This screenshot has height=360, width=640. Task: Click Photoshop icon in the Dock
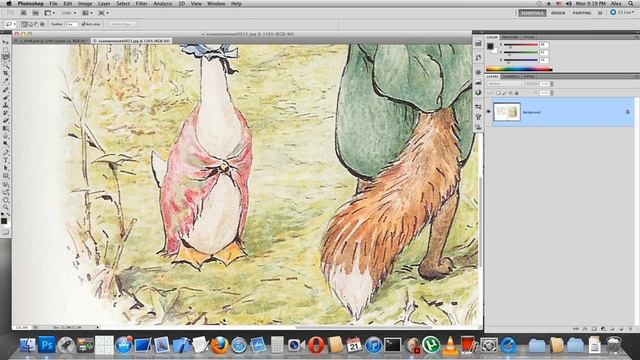point(47,345)
